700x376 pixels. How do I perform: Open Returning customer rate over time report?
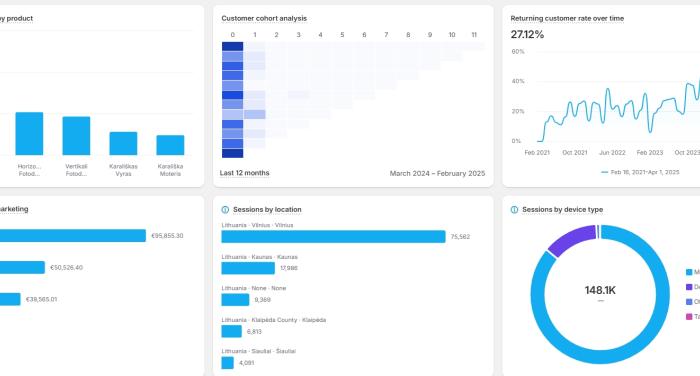coord(567,18)
